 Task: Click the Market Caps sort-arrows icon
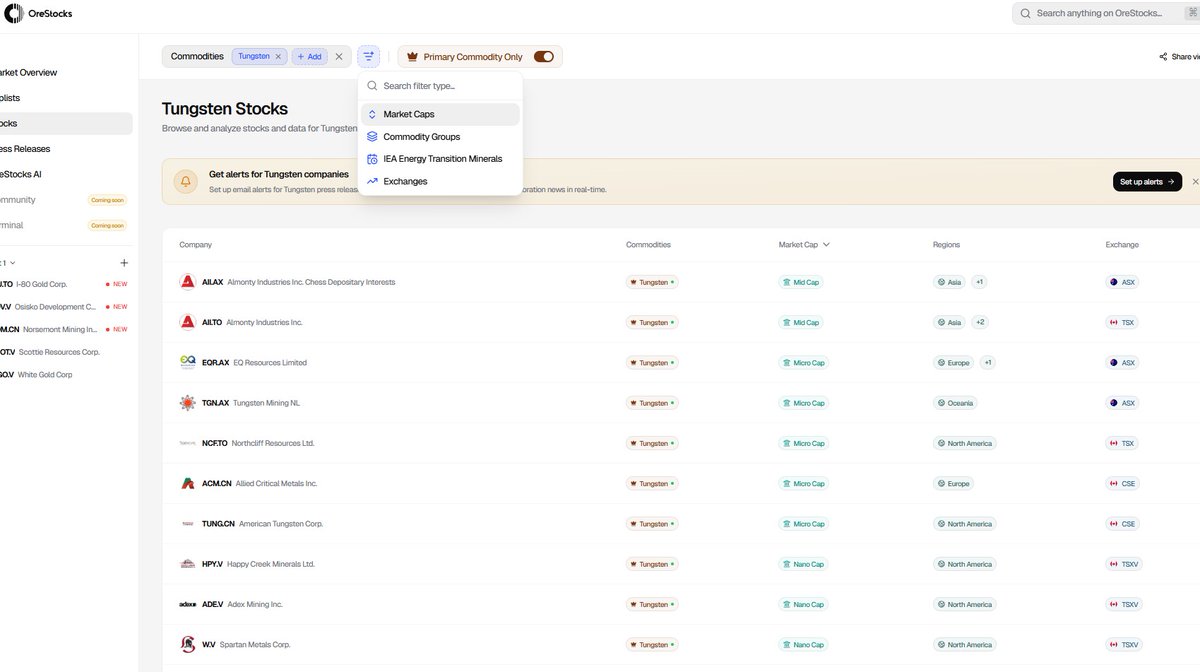coord(372,114)
